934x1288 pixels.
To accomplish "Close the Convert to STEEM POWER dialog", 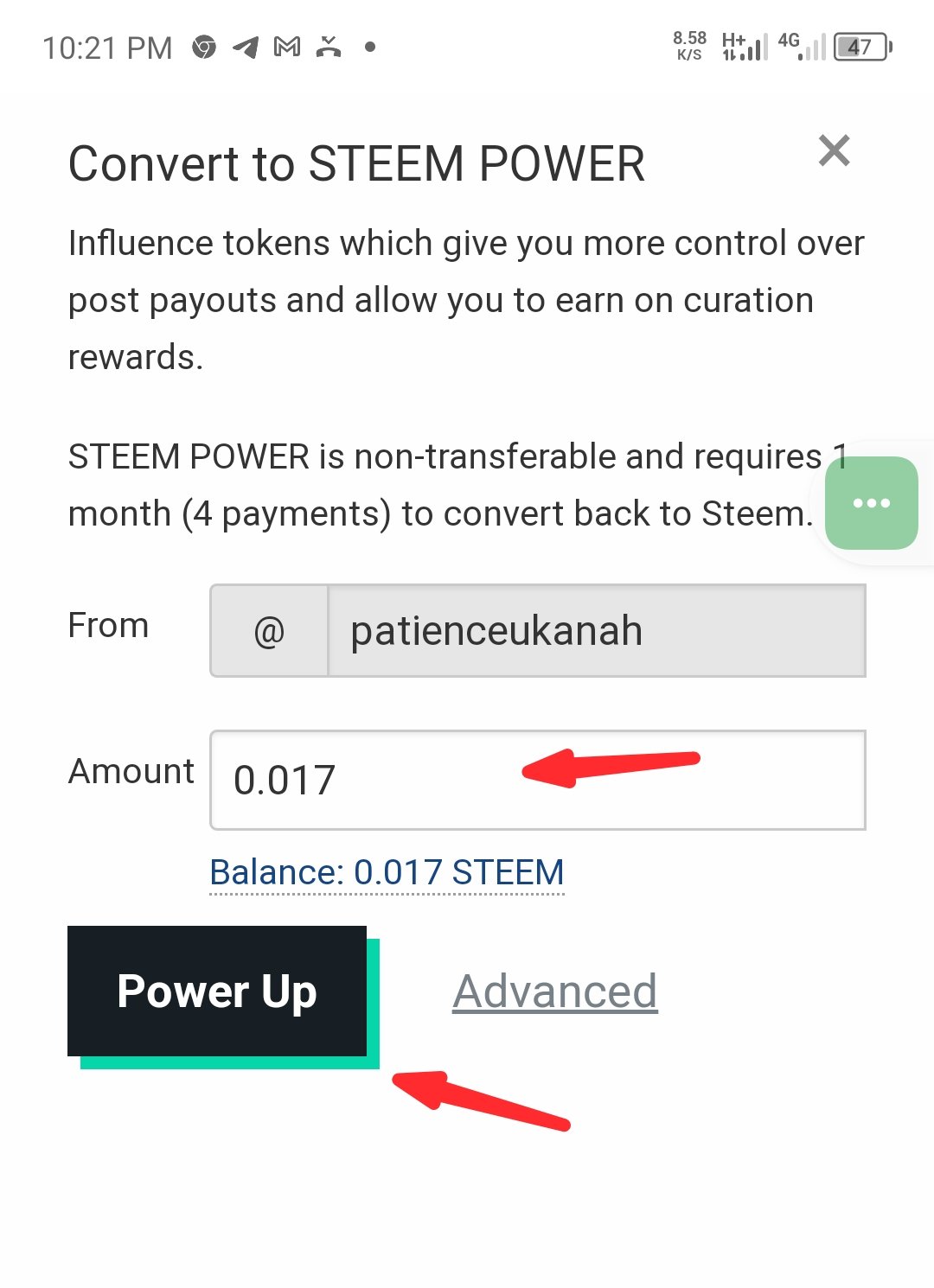I will (834, 150).
